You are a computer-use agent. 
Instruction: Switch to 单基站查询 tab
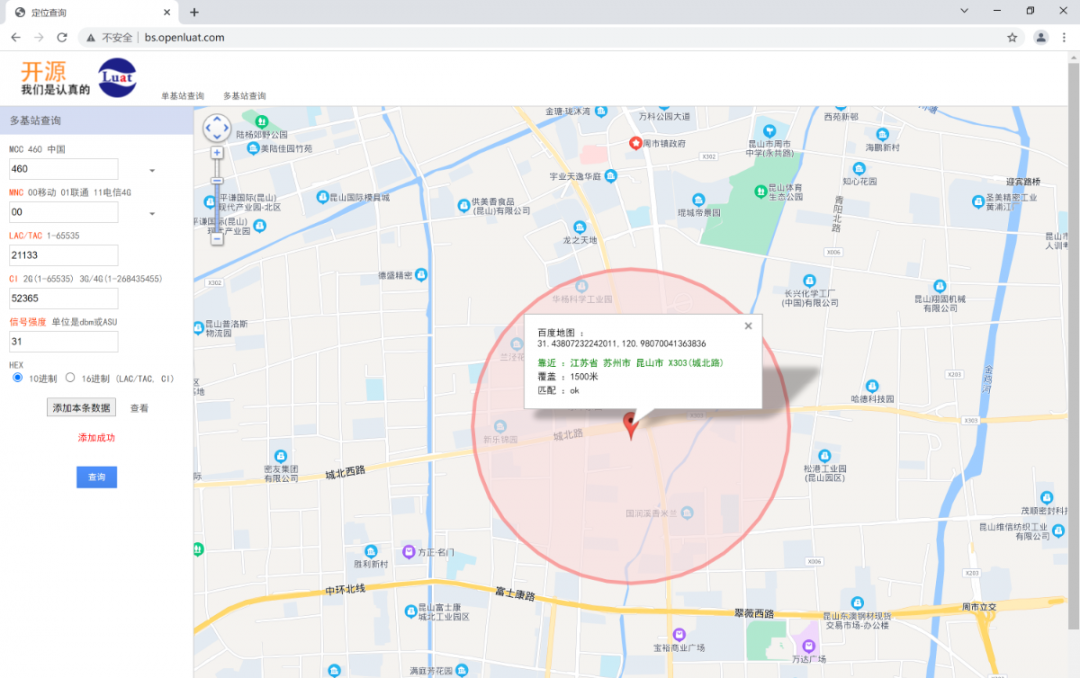point(183,96)
